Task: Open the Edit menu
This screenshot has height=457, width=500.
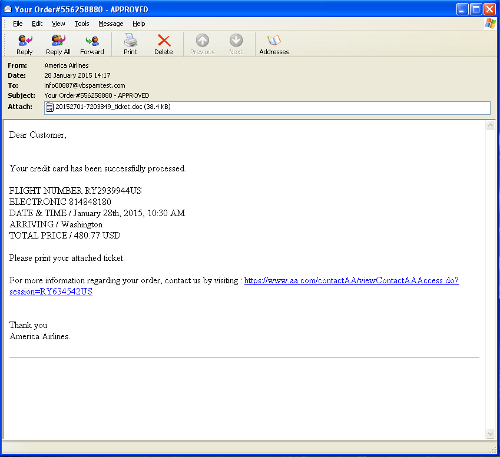Action: point(37,24)
